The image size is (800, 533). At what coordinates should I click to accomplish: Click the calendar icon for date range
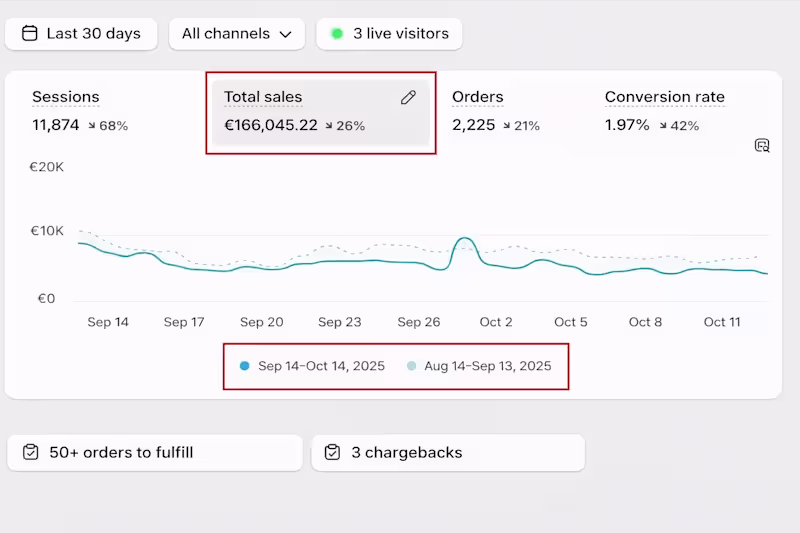[x=28, y=34]
